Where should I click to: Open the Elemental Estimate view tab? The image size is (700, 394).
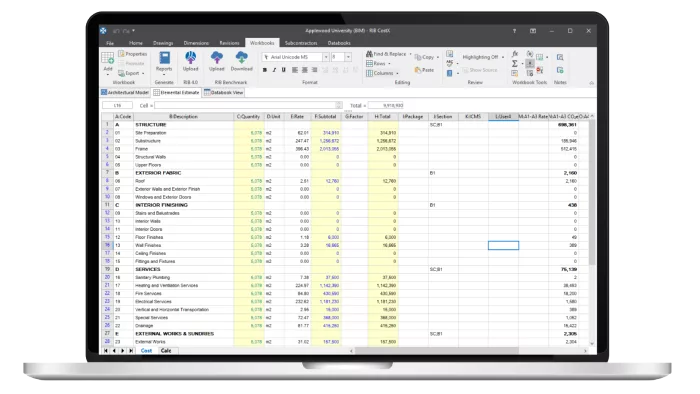[176, 92]
